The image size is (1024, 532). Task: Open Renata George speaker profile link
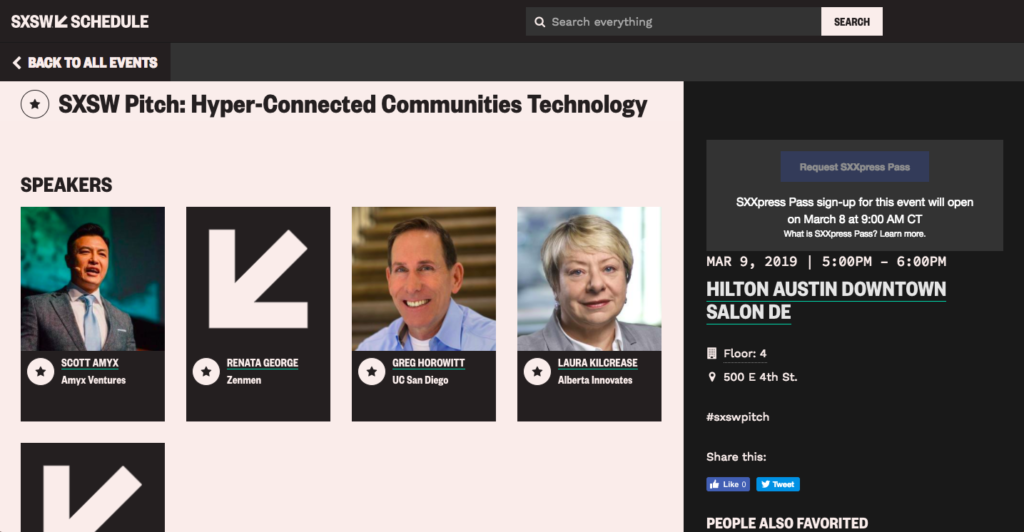click(x=262, y=363)
